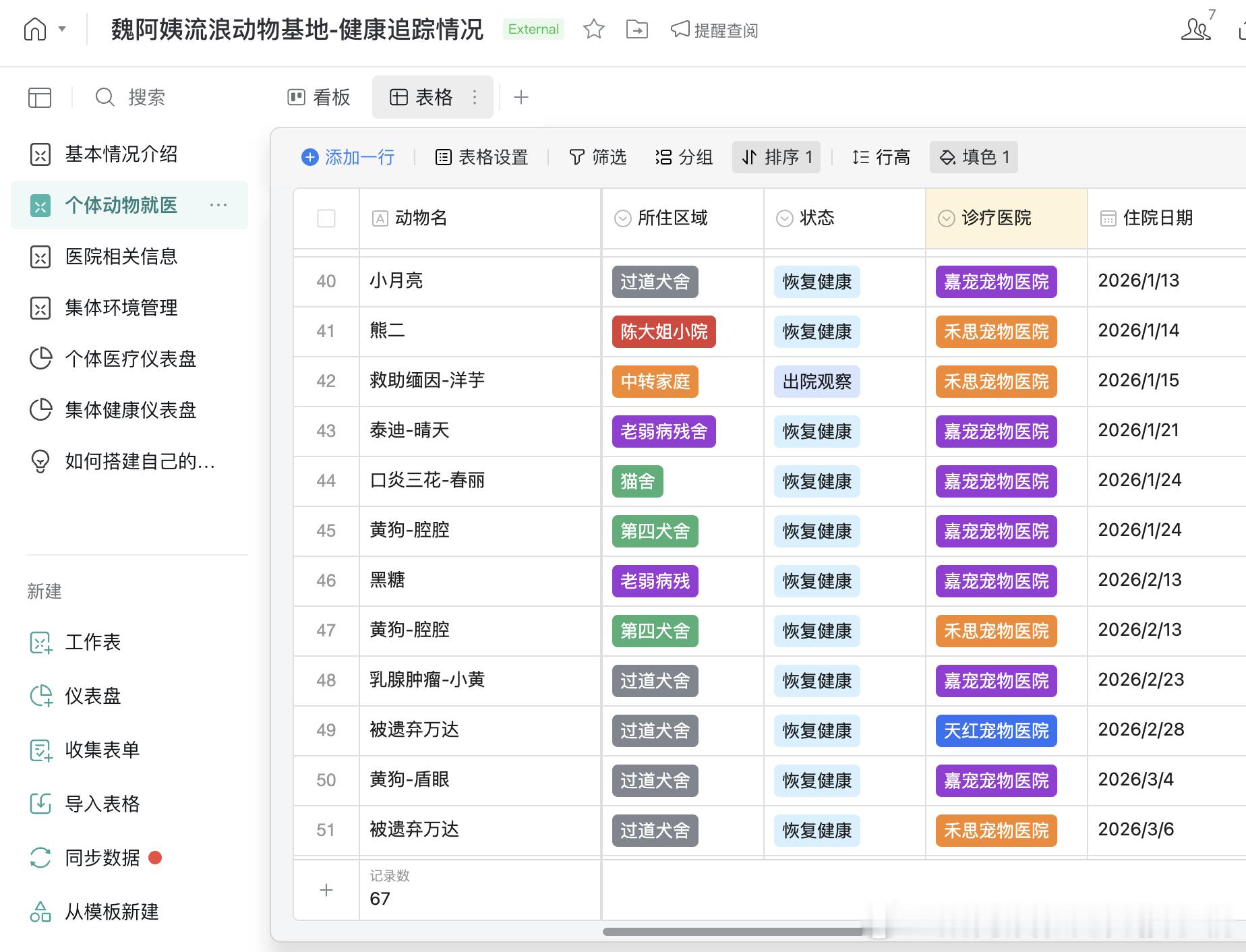Click the move-to-folder icon
The width and height of the screenshot is (1246, 952).
(x=637, y=29)
